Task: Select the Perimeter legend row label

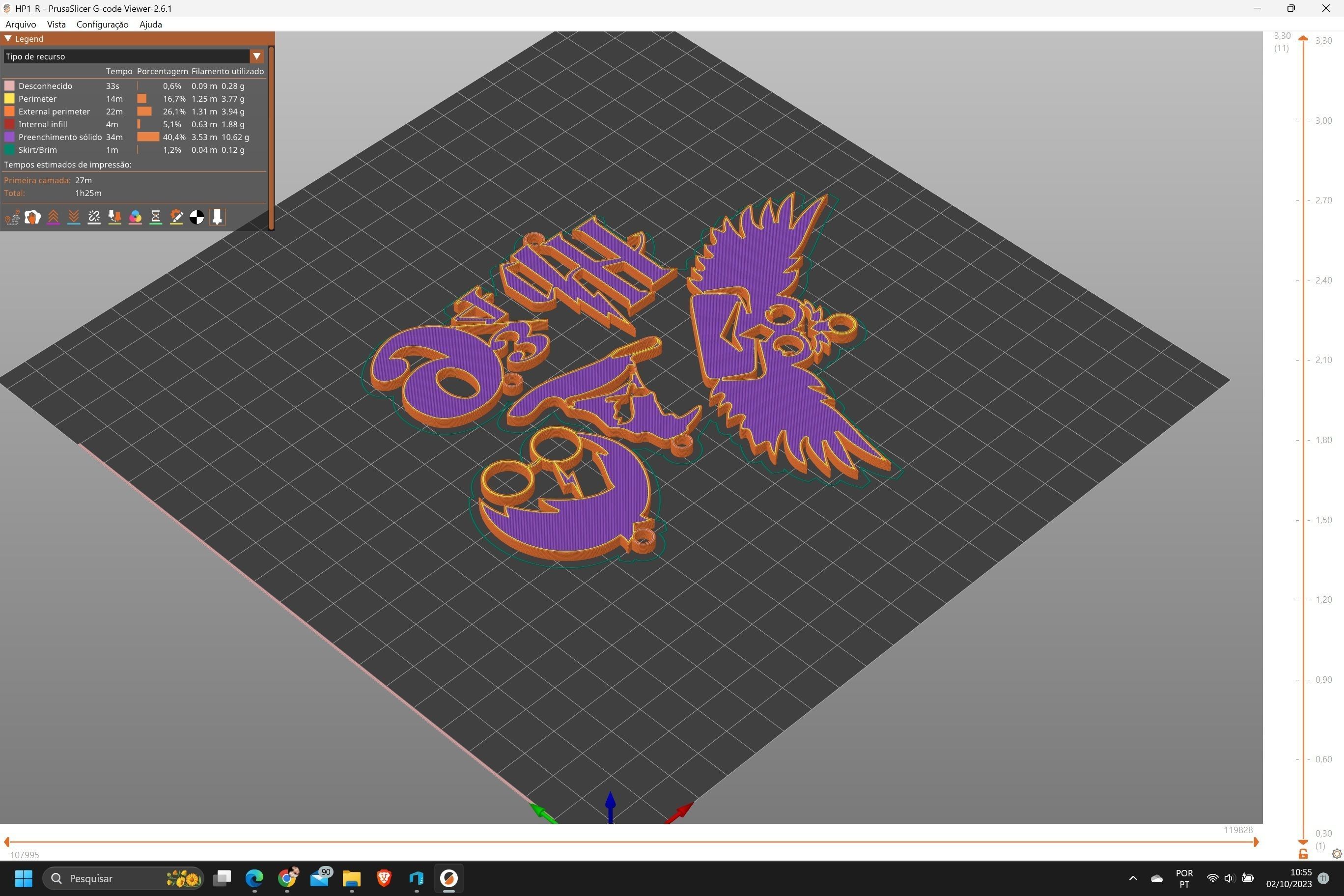Action: (37, 98)
